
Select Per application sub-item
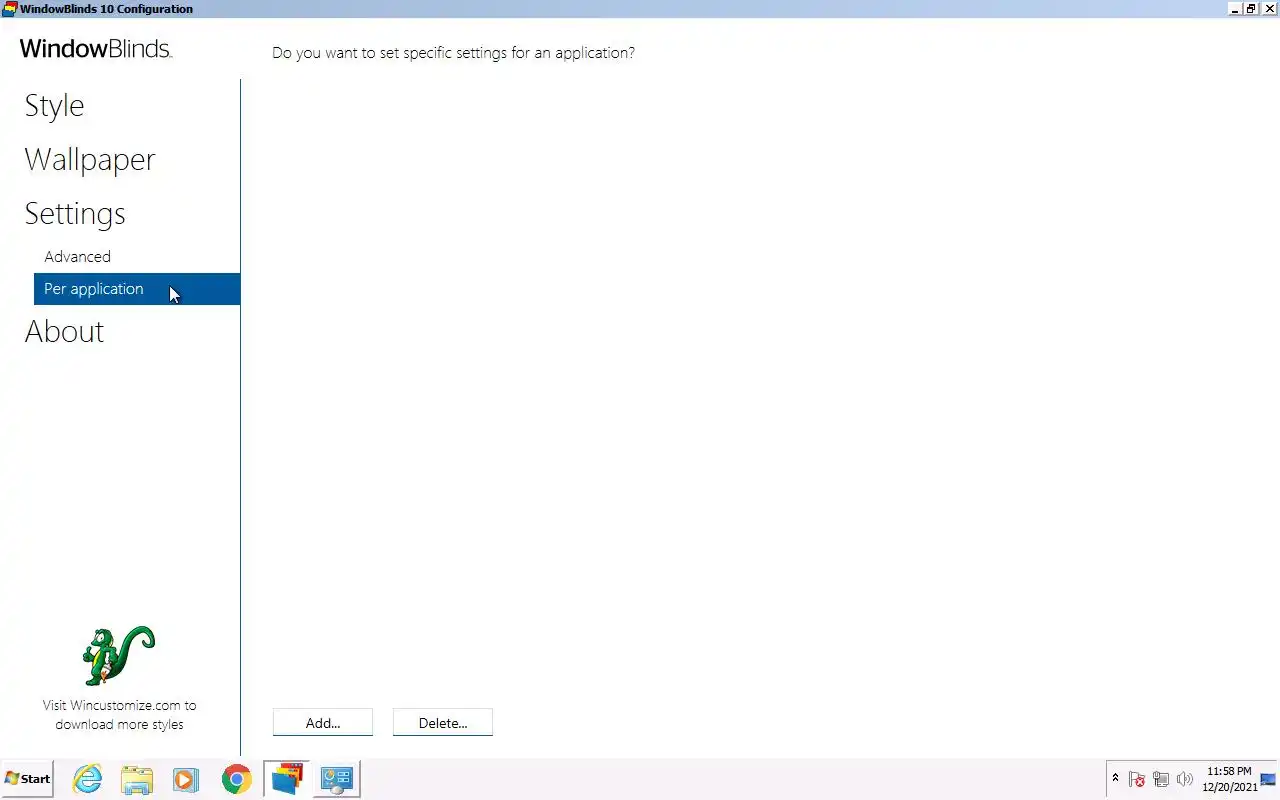point(137,289)
